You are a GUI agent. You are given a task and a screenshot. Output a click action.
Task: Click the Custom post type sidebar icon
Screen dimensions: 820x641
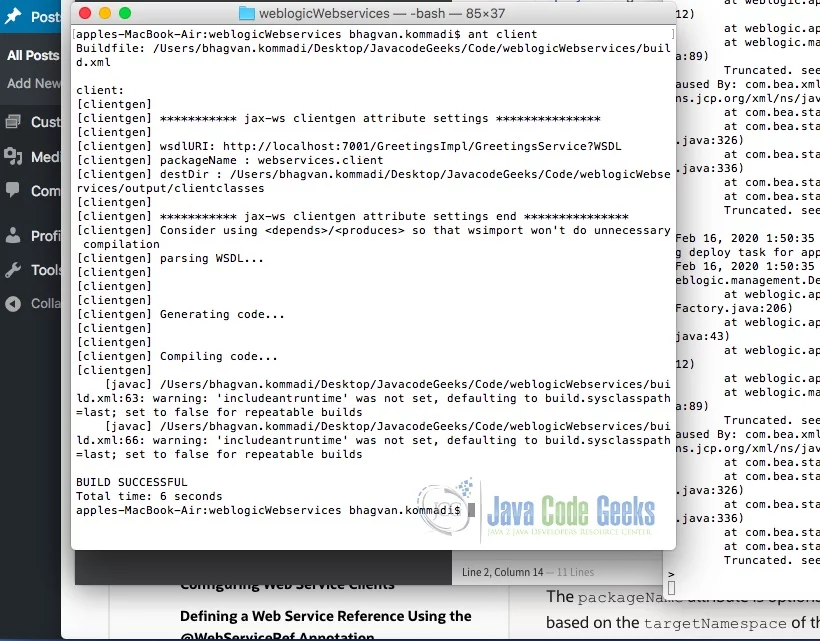[13, 122]
